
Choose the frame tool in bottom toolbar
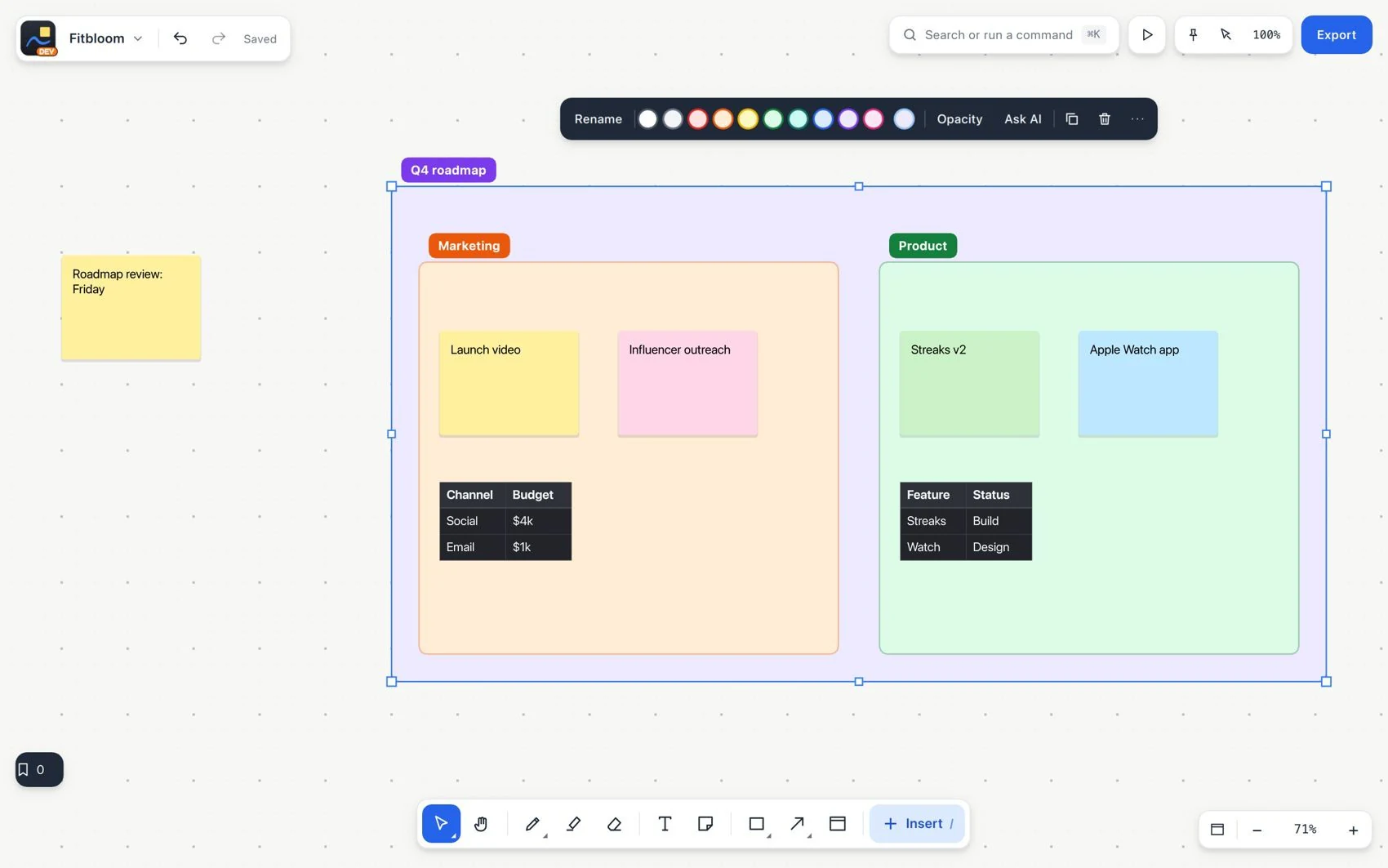(838, 823)
